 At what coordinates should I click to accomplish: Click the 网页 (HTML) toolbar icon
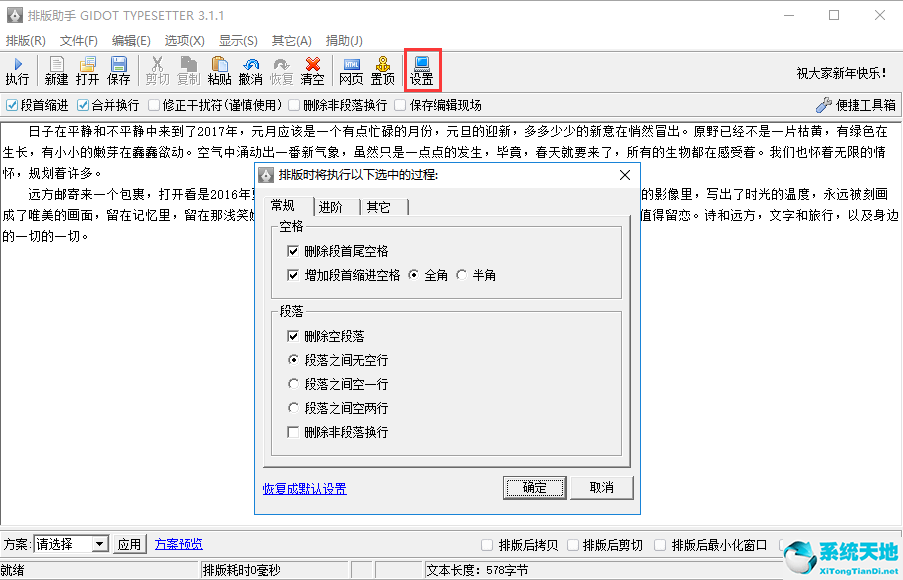point(351,69)
